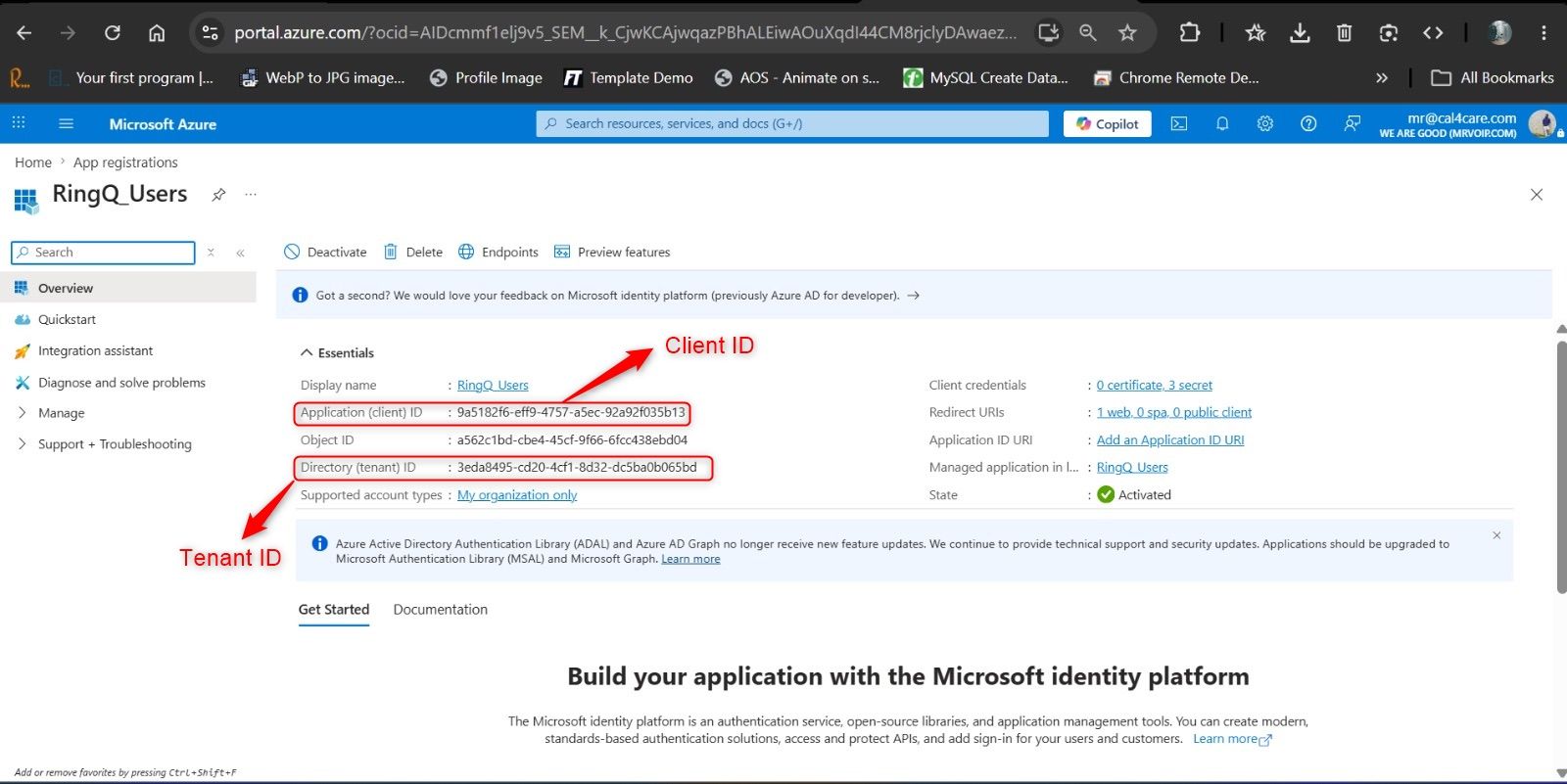
Task: Open the Azure notifications bell
Action: coord(1222,123)
